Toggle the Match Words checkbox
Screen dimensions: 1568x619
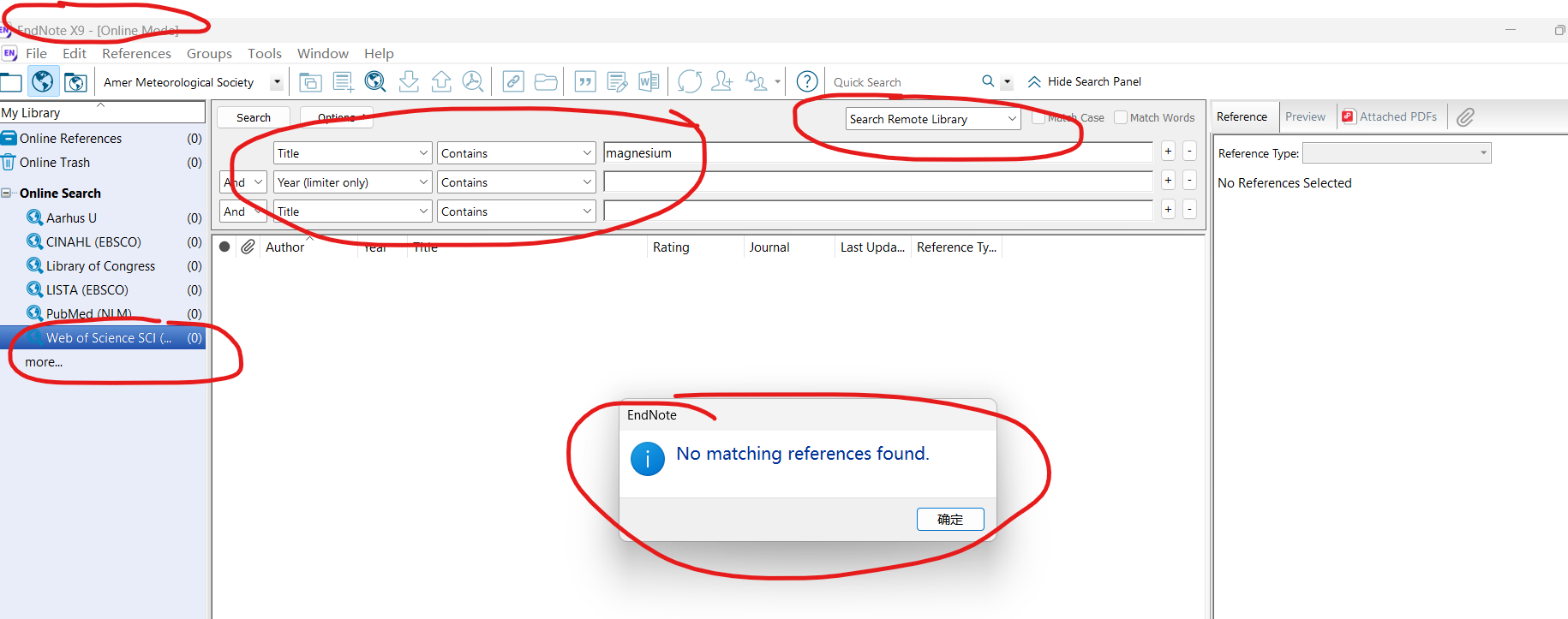click(1121, 117)
